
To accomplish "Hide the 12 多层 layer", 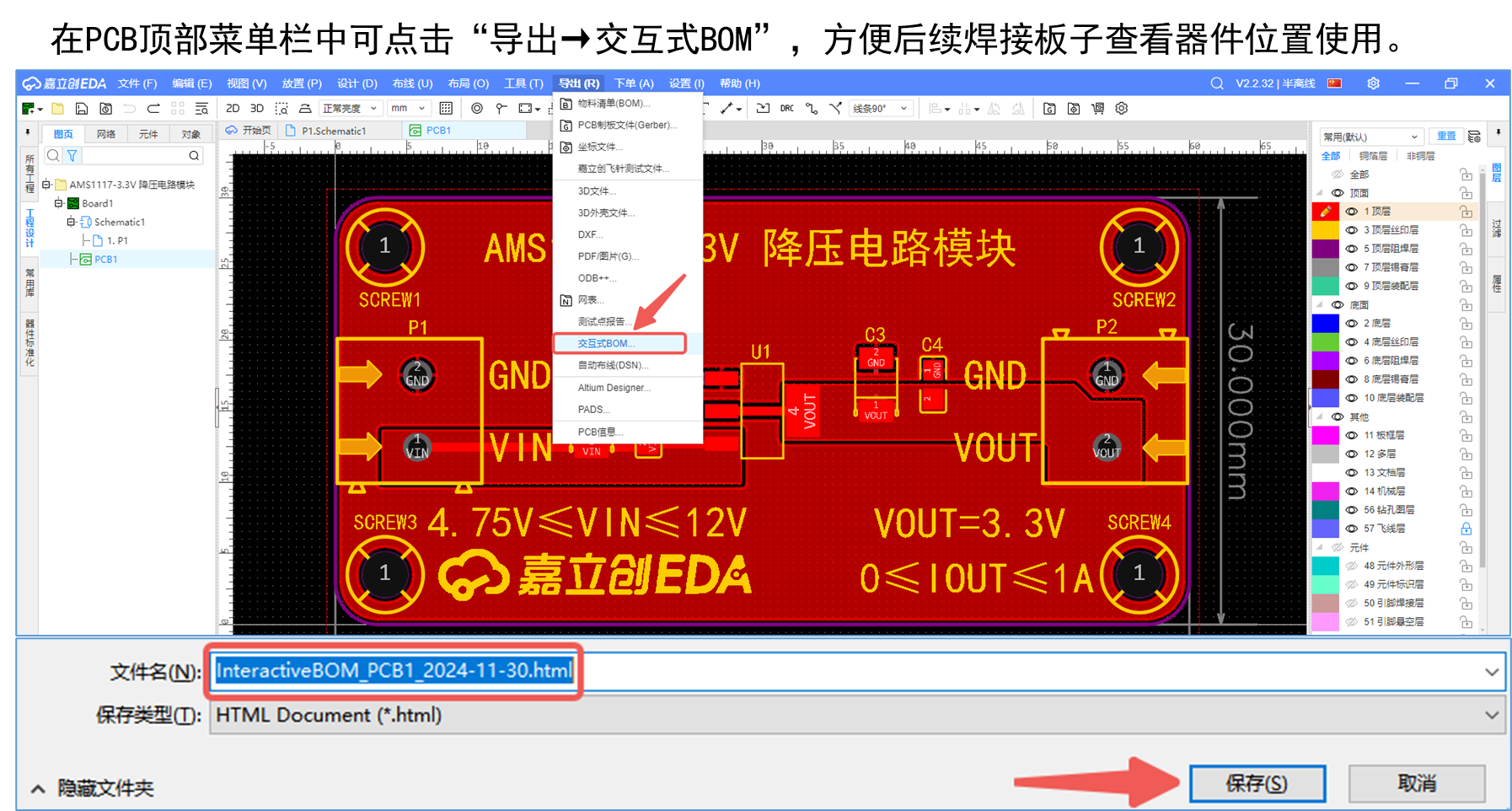I will pyautogui.click(x=1351, y=454).
